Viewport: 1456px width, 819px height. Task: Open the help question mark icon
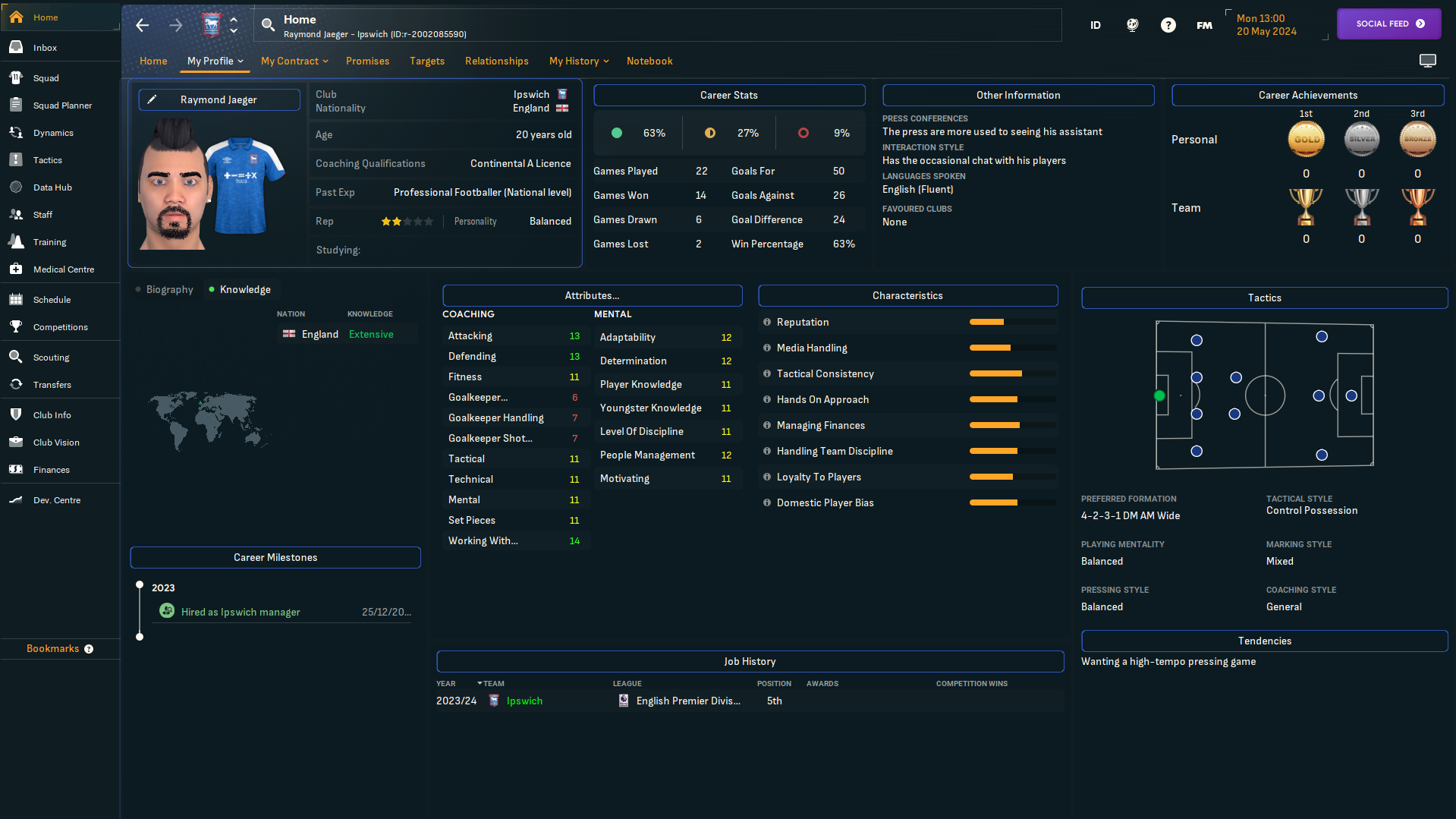pyautogui.click(x=1168, y=25)
